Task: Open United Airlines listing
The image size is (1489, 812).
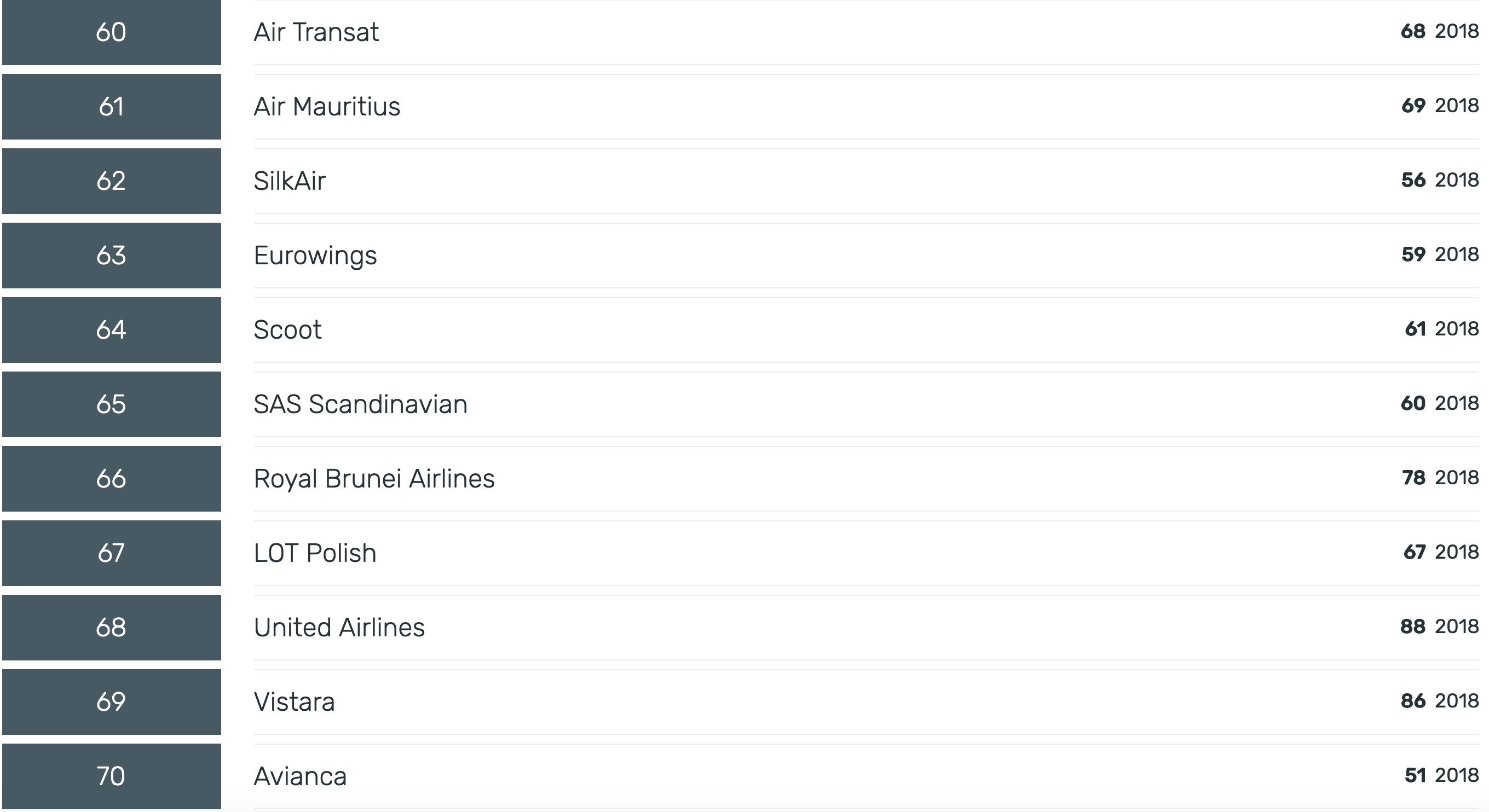Action: coord(339,627)
